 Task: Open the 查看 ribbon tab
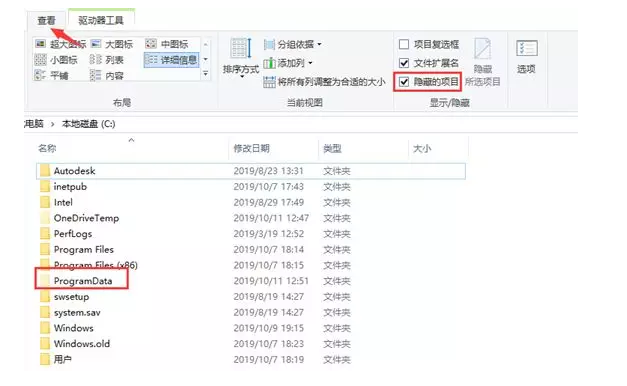46,20
